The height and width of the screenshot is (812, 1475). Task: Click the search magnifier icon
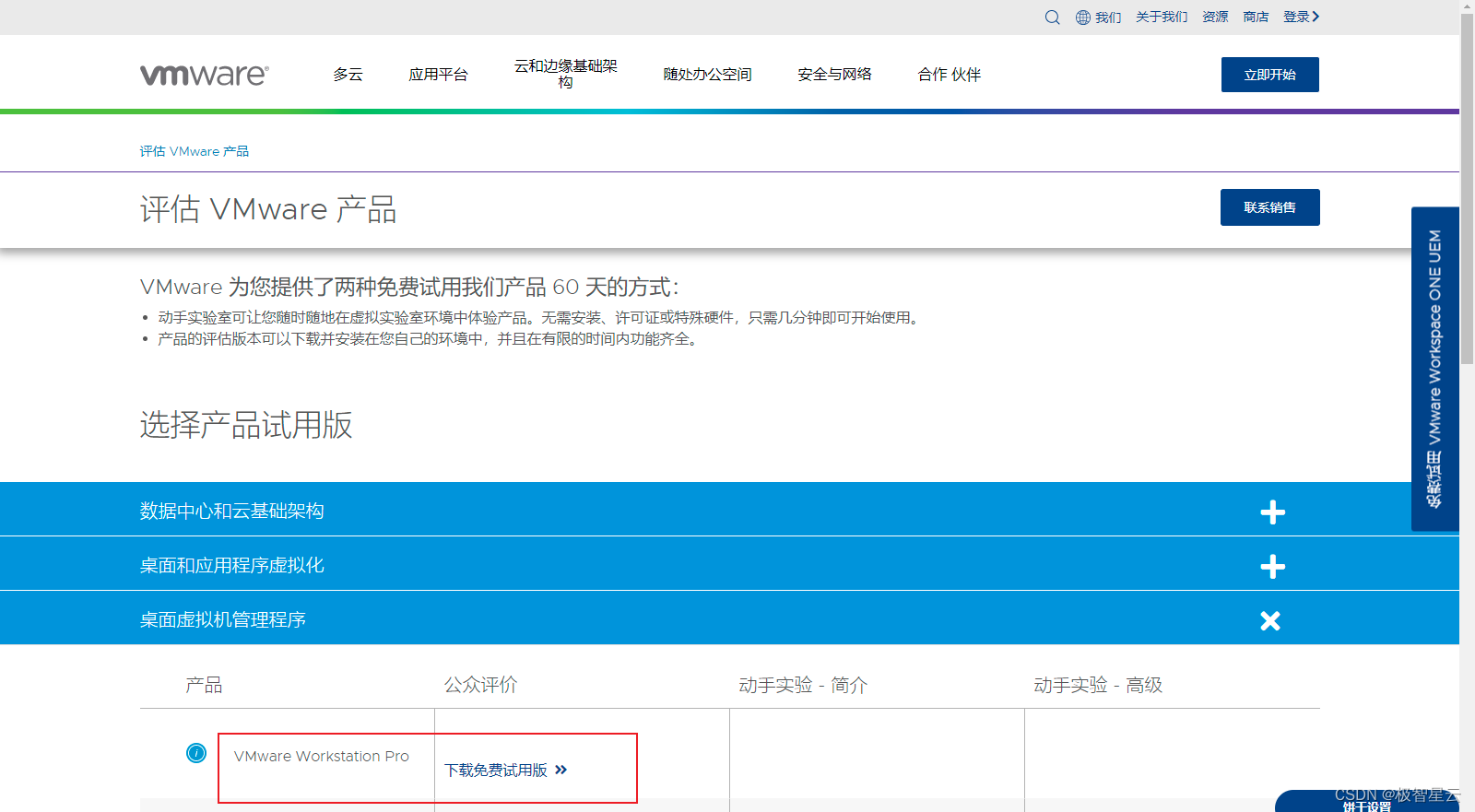[x=1052, y=18]
